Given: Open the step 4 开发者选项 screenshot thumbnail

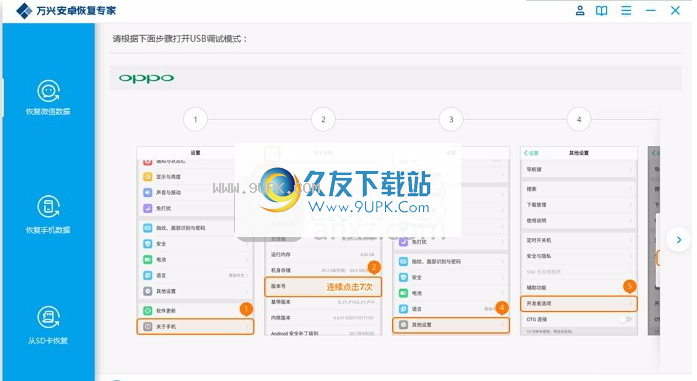Looking at the screenshot, I should [x=579, y=241].
